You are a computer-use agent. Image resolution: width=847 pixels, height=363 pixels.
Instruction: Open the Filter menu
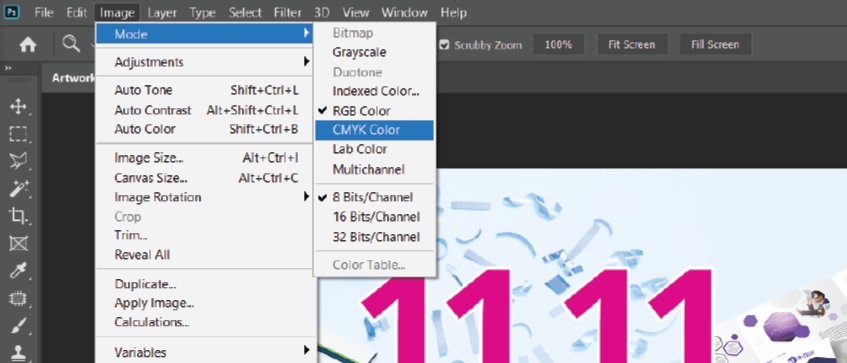[x=287, y=12]
